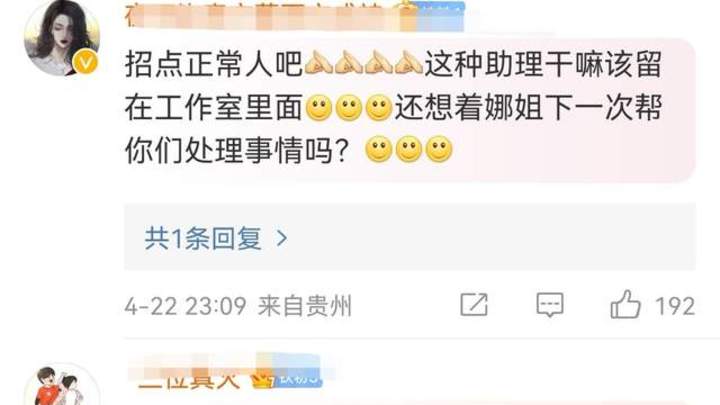
Task: Open the second commenter's cartoon avatar
Action: click(x=62, y=385)
